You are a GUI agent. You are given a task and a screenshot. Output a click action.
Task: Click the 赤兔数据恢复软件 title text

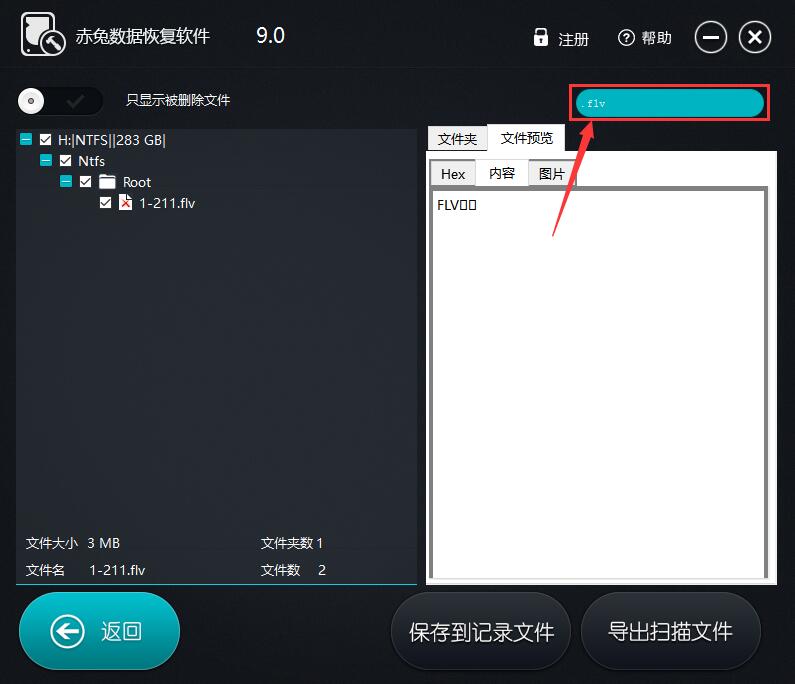click(x=142, y=36)
